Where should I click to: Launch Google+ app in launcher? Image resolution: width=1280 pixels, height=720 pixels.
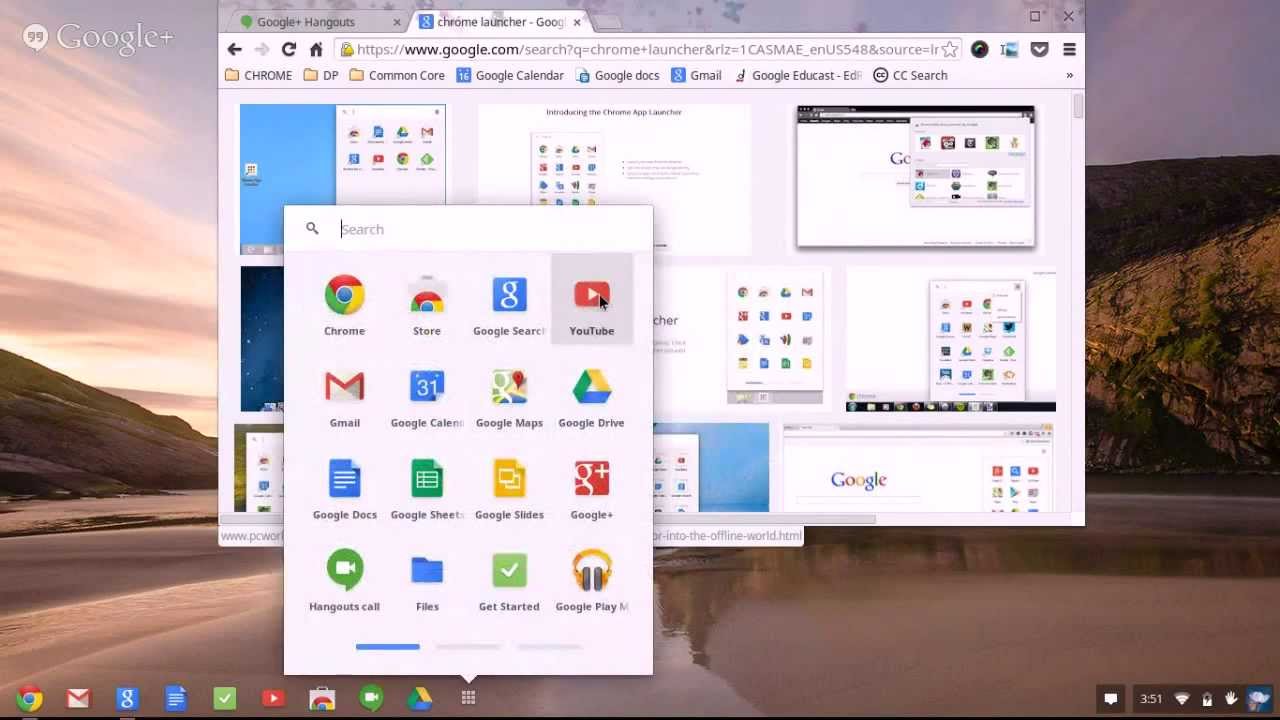(592, 489)
